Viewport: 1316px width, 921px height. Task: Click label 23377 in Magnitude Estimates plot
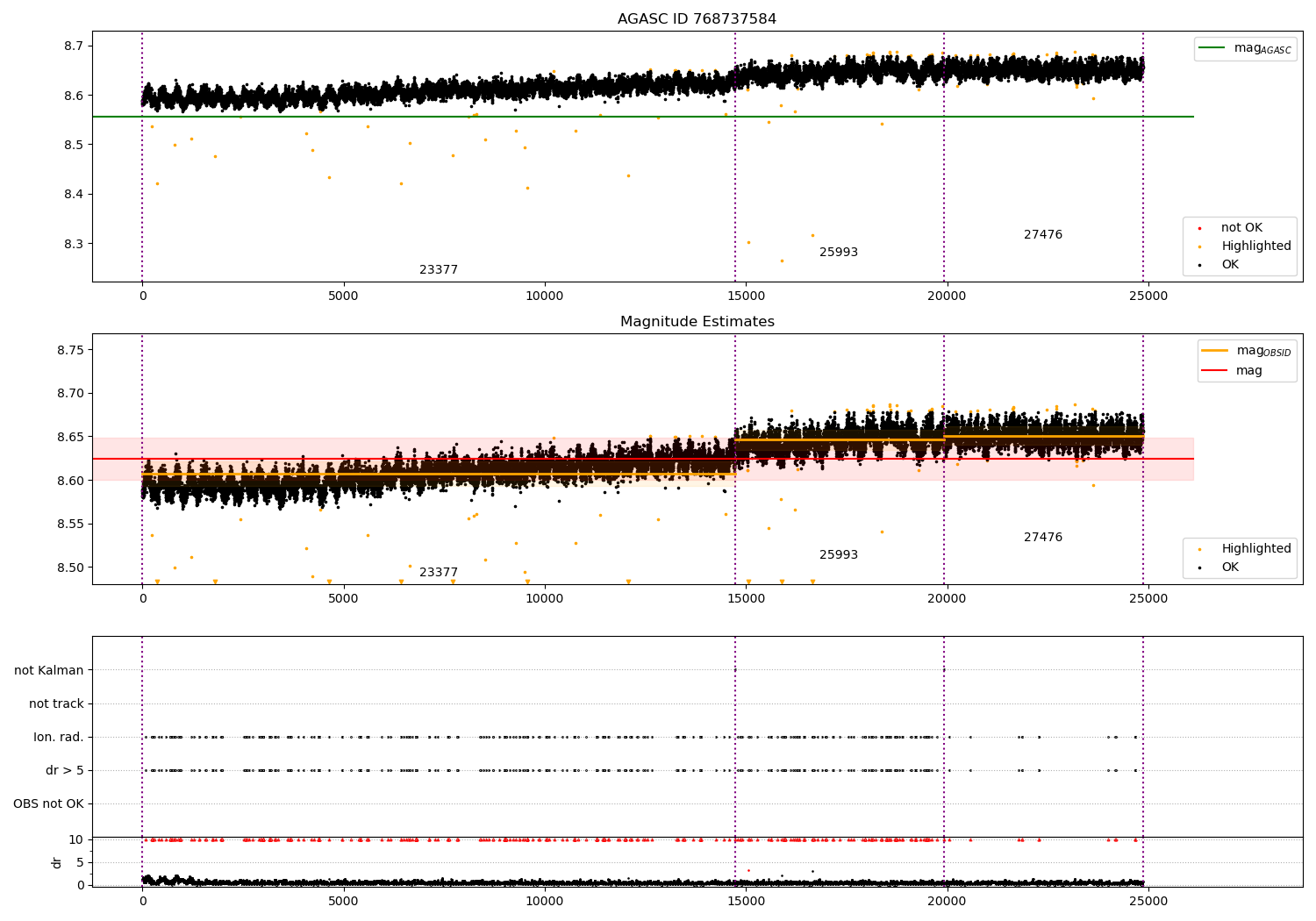[439, 573]
